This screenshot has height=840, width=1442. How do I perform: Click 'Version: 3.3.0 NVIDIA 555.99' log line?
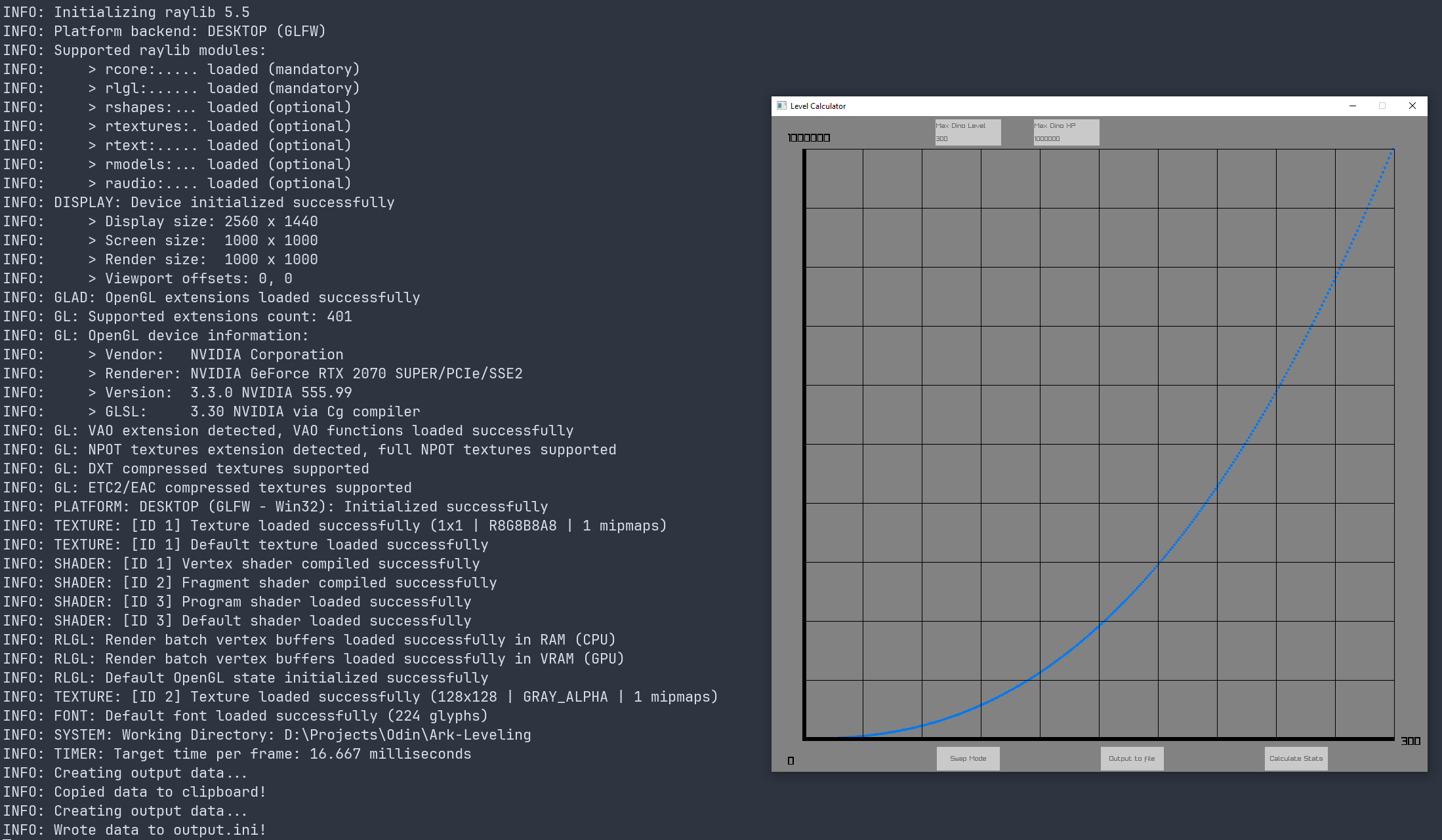(178, 393)
